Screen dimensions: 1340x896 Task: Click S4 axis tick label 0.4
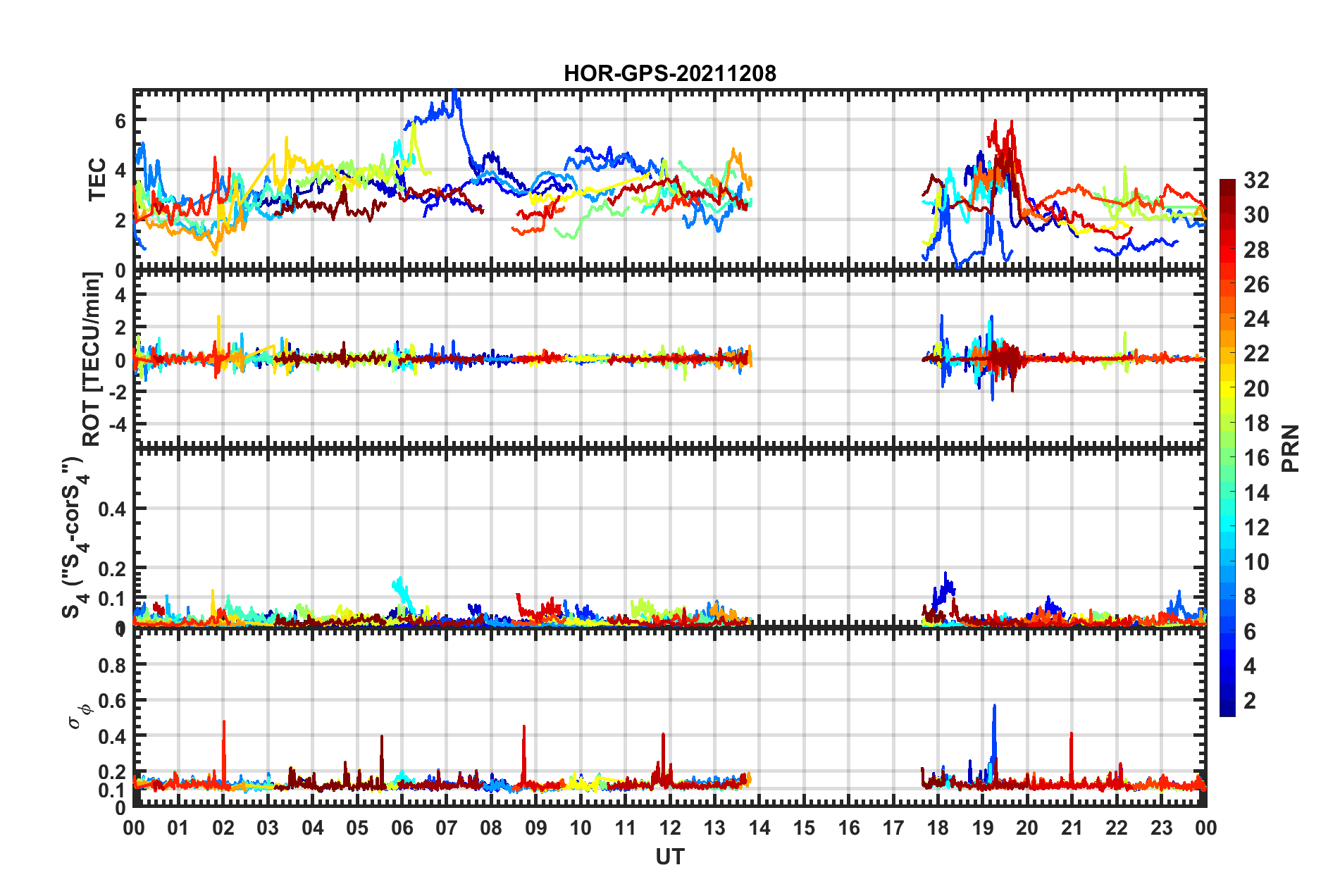click(x=112, y=509)
